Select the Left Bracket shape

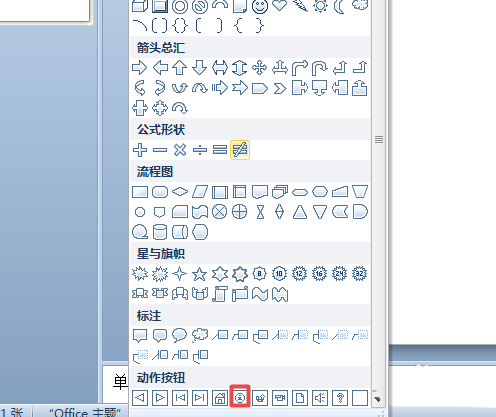[200, 26]
